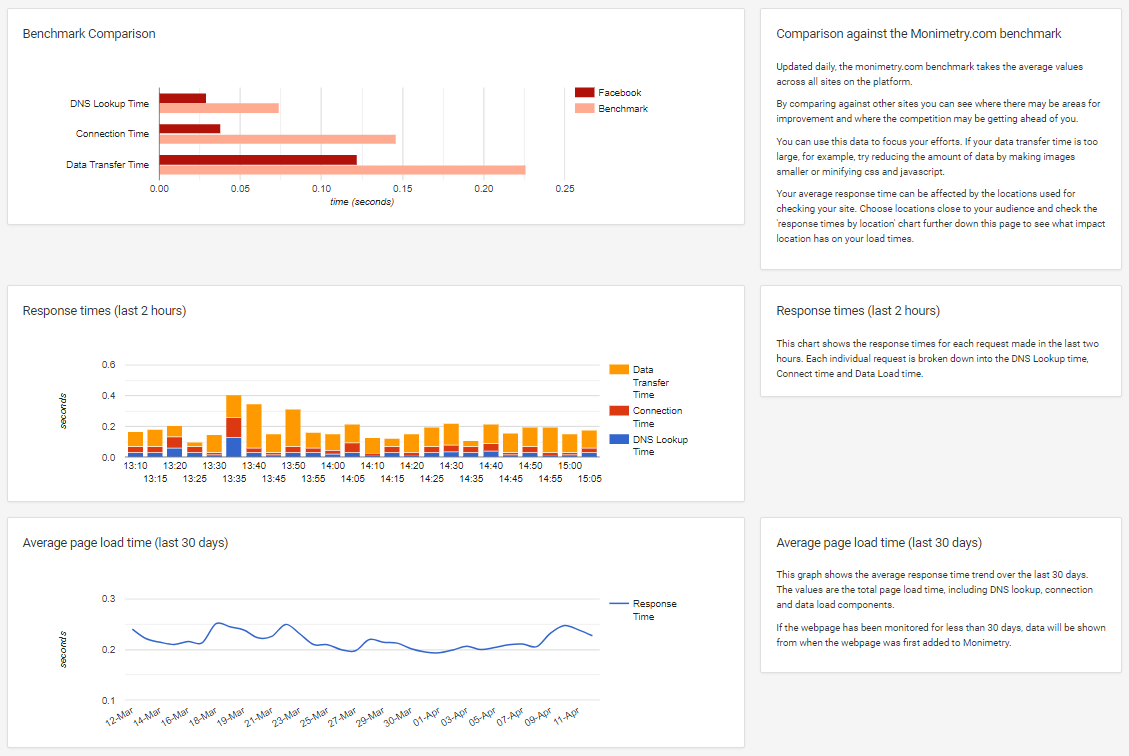
Task: Click the 'time (seconds)' axis title
Action: tap(361, 202)
